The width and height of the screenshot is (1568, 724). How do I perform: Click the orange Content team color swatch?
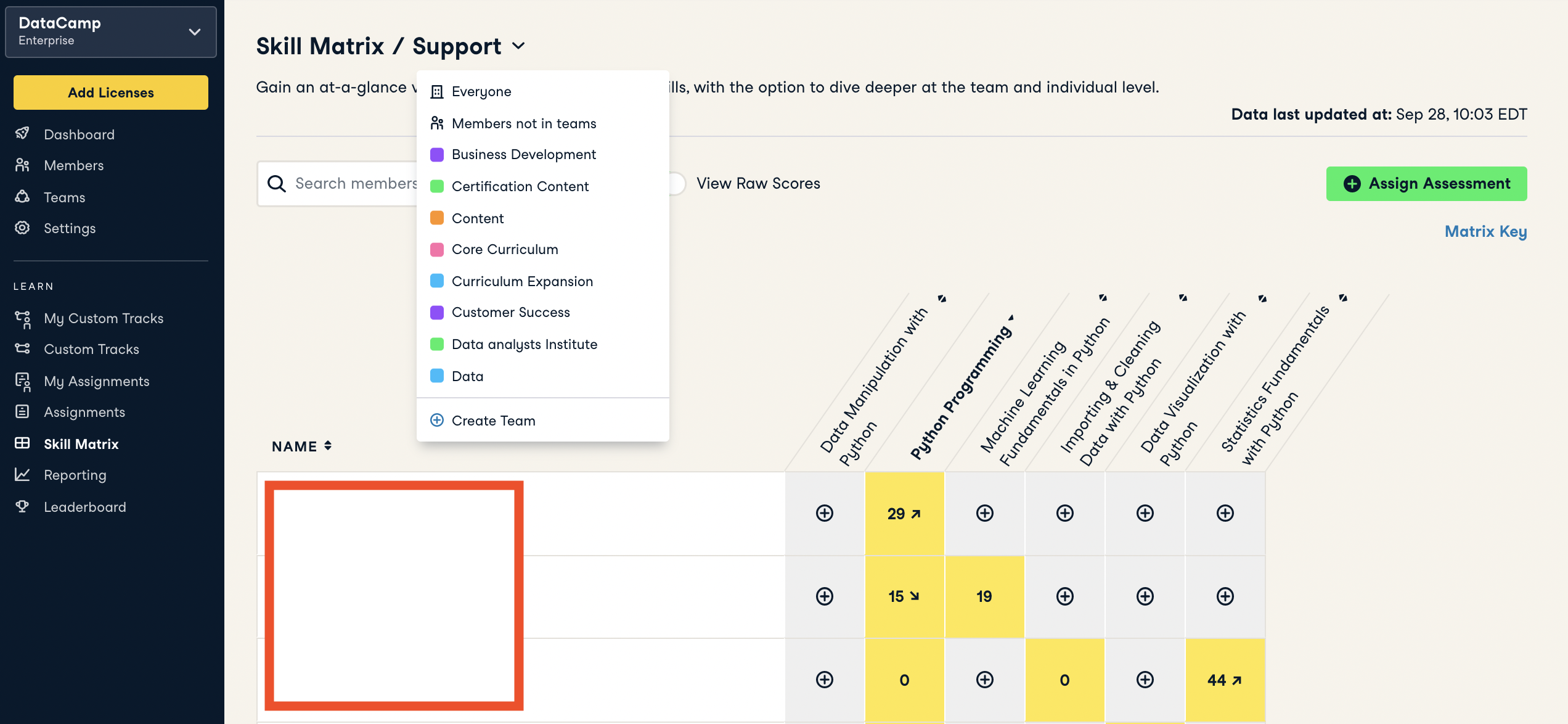tap(437, 218)
